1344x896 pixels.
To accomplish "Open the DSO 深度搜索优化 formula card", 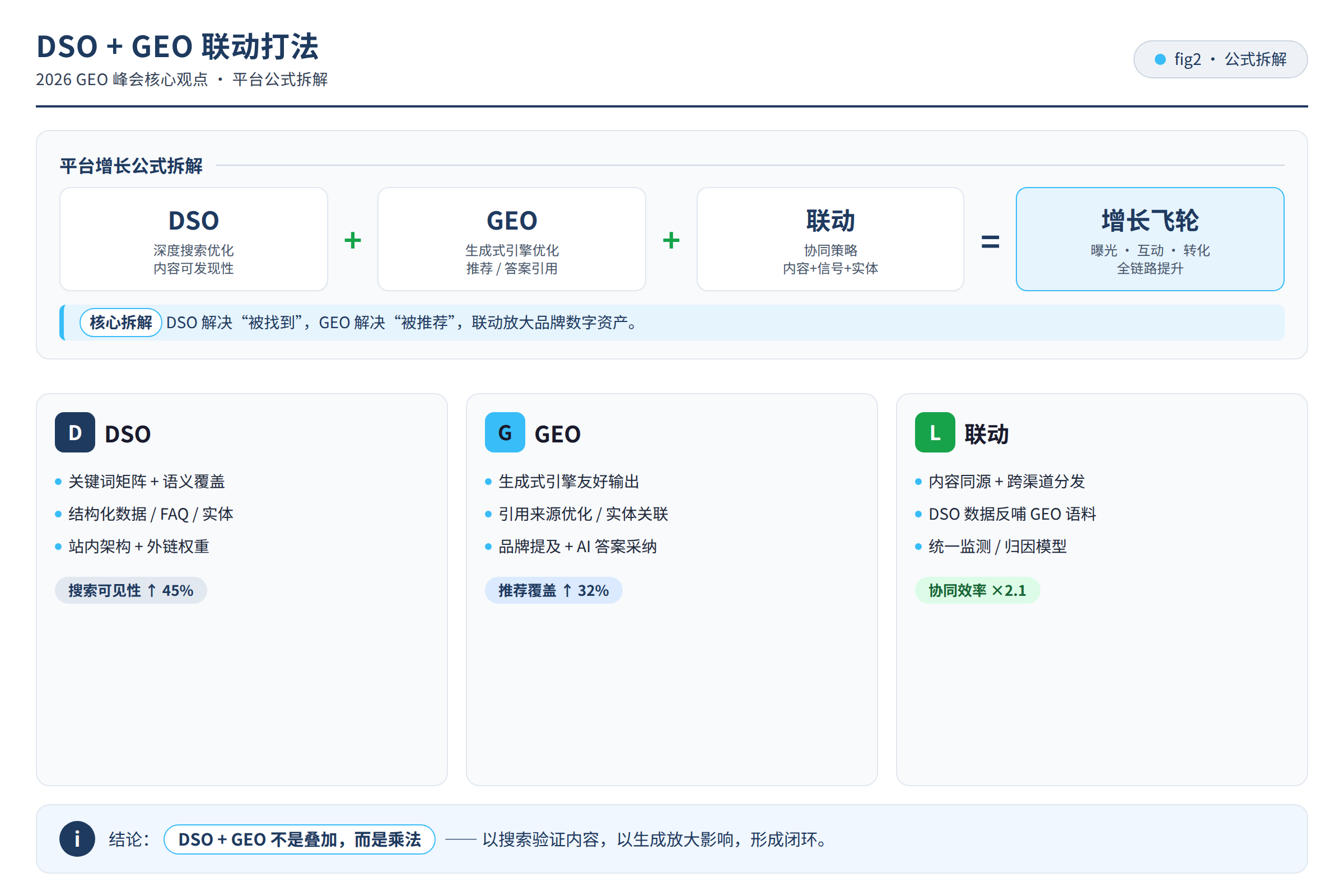I will click(x=194, y=240).
